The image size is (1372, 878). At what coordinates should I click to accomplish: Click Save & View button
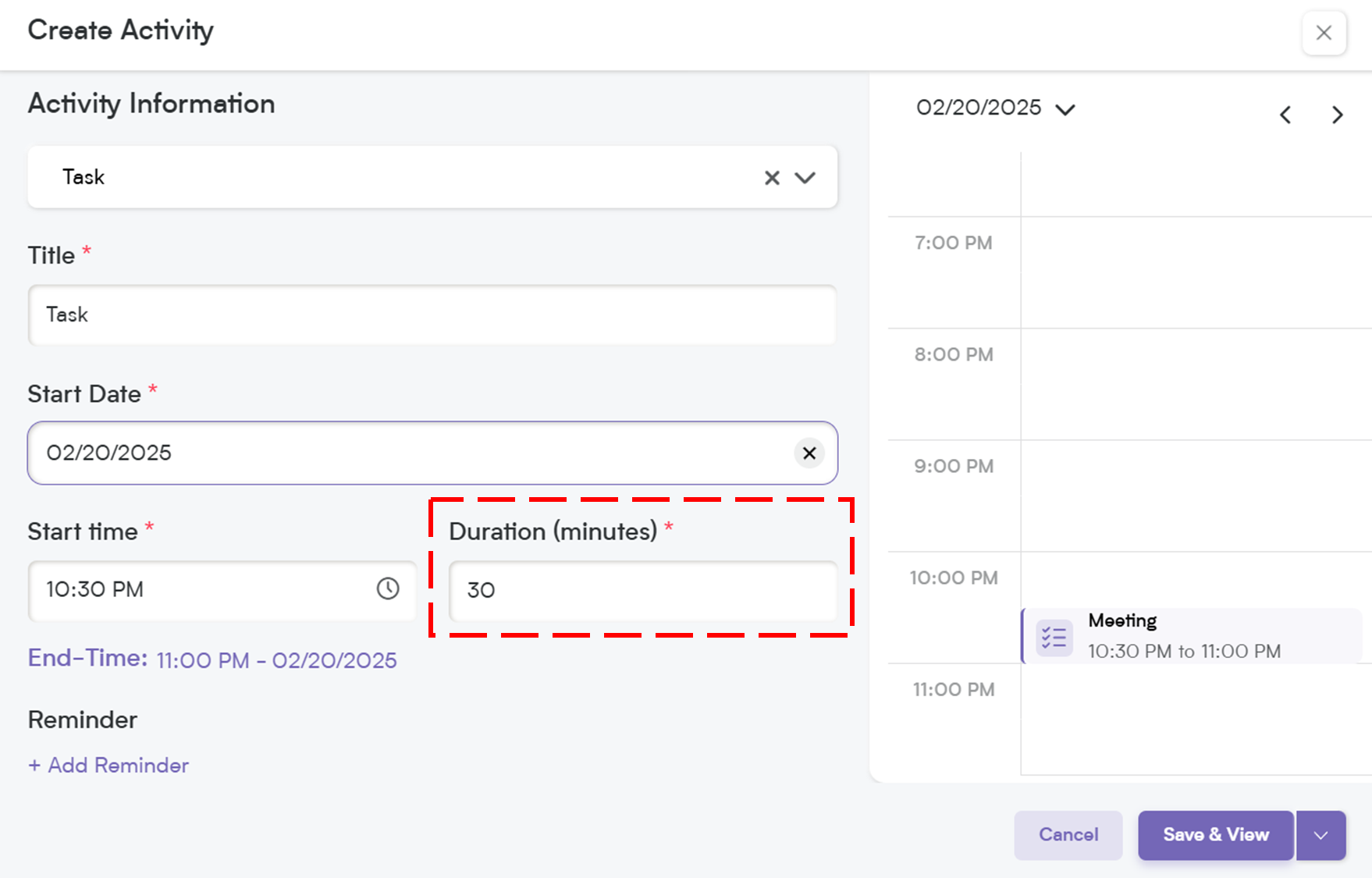pyautogui.click(x=1216, y=835)
